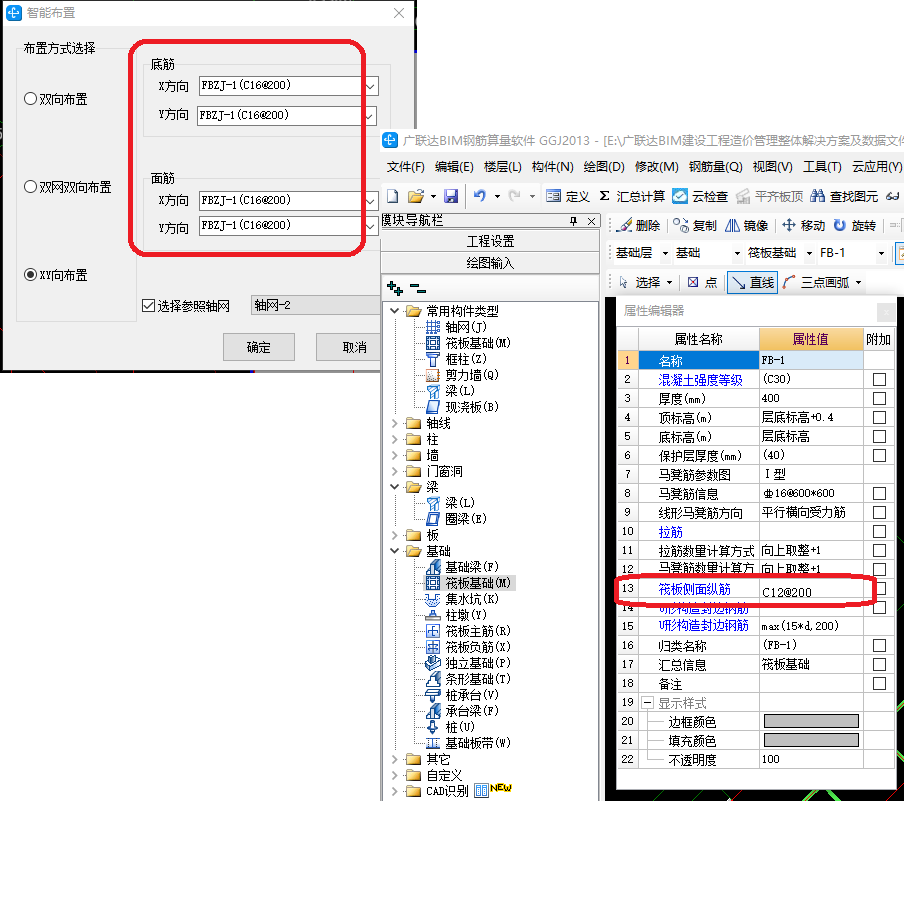
Task: Click the Redo arrow icon
Action: (515, 196)
